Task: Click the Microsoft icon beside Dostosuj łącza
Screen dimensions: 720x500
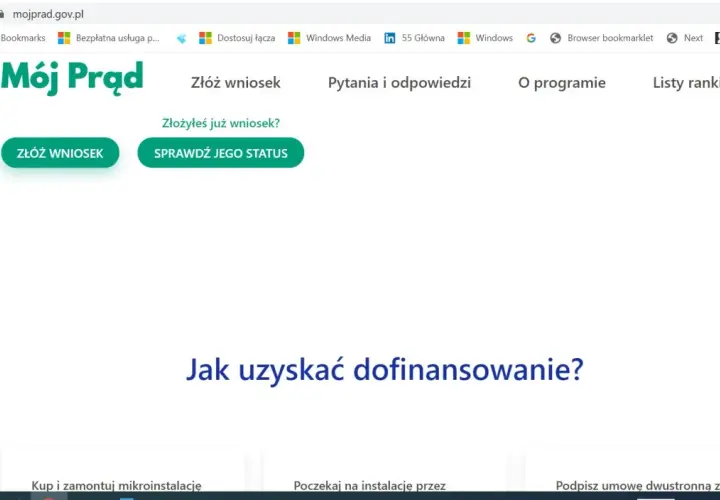Action: tap(205, 38)
